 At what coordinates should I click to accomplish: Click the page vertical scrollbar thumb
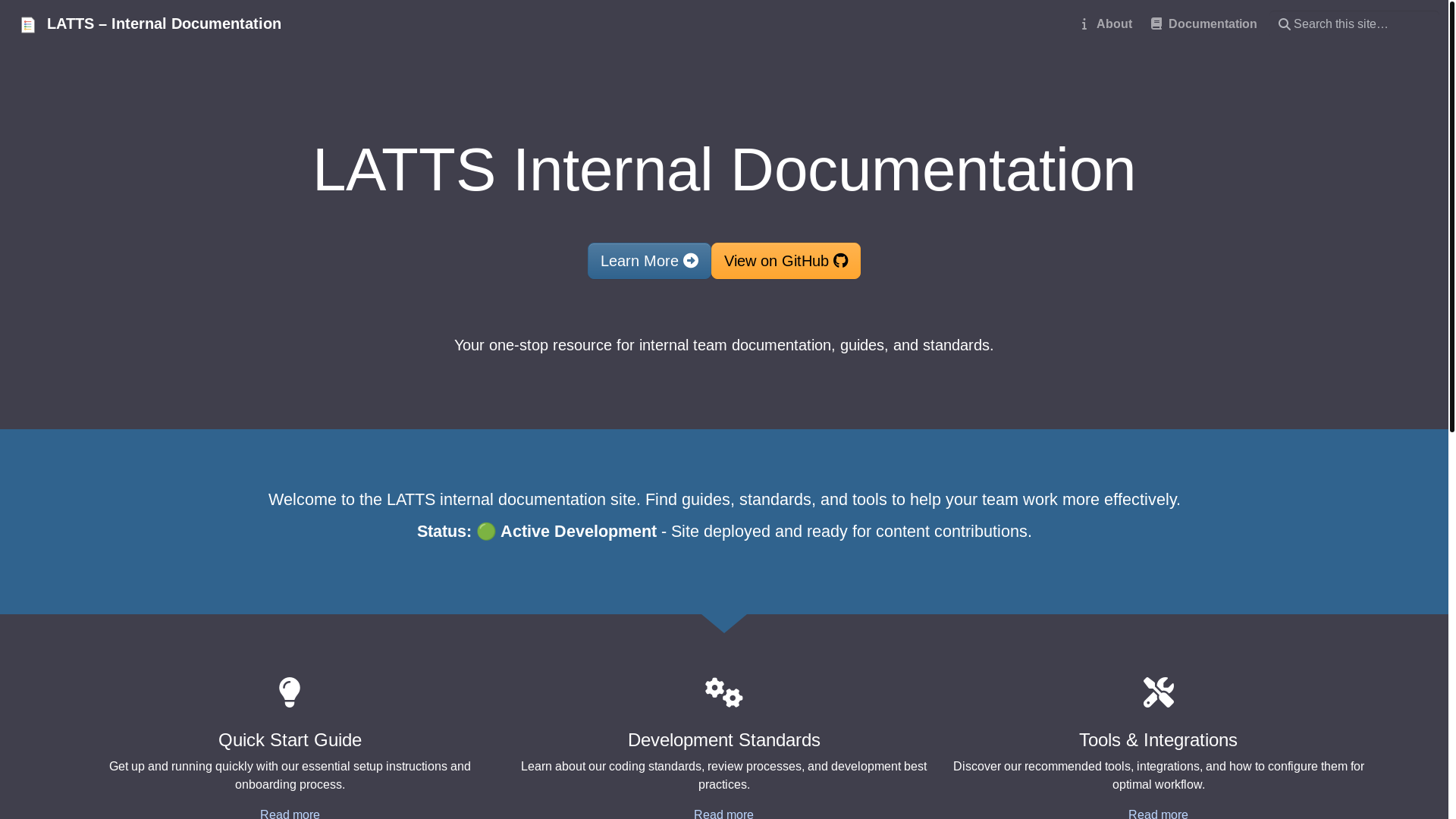point(1451,216)
